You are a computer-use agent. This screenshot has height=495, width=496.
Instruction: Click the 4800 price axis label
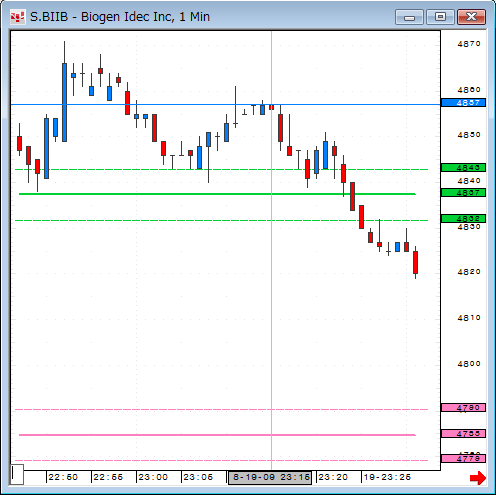469,364
